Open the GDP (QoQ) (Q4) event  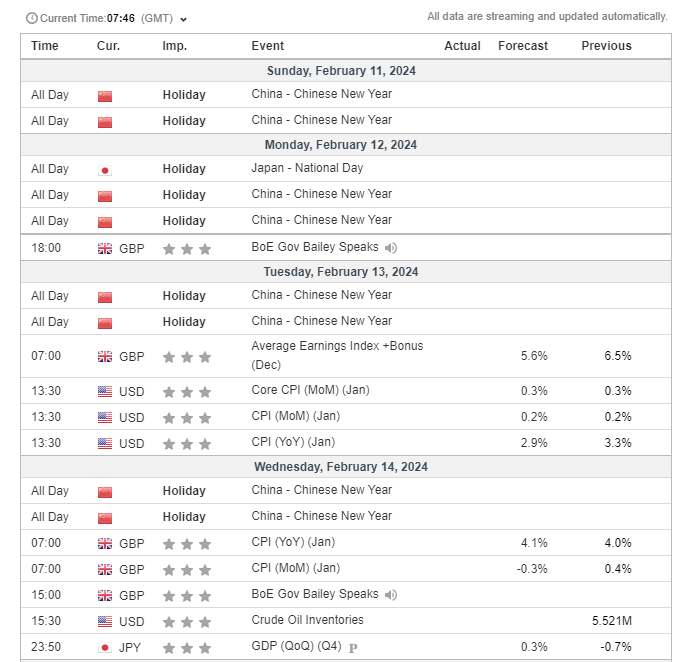tap(296, 647)
